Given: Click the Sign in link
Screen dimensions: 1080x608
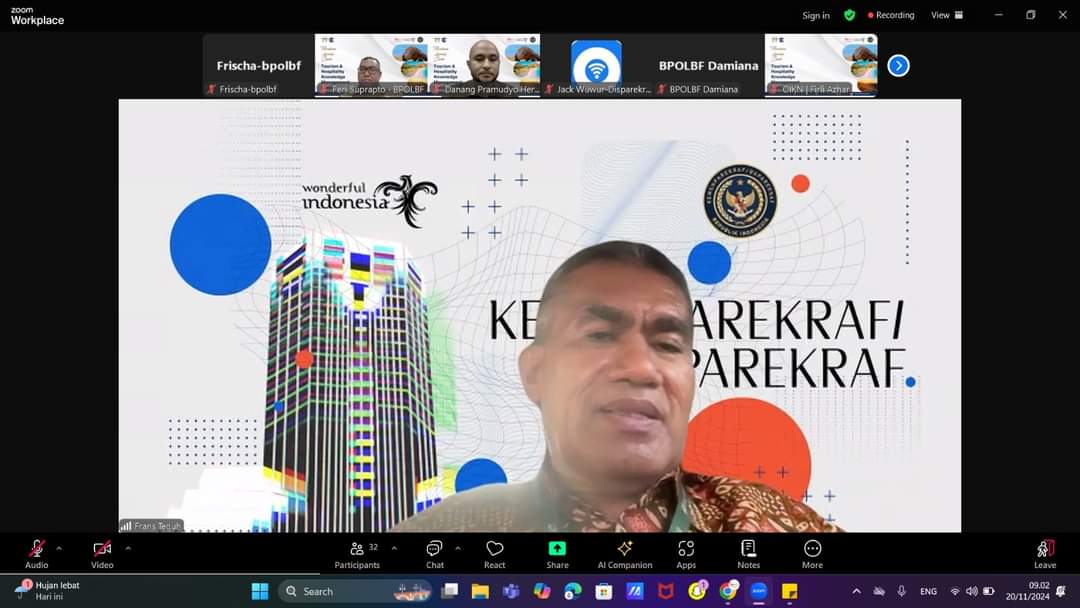Looking at the screenshot, I should [x=816, y=15].
